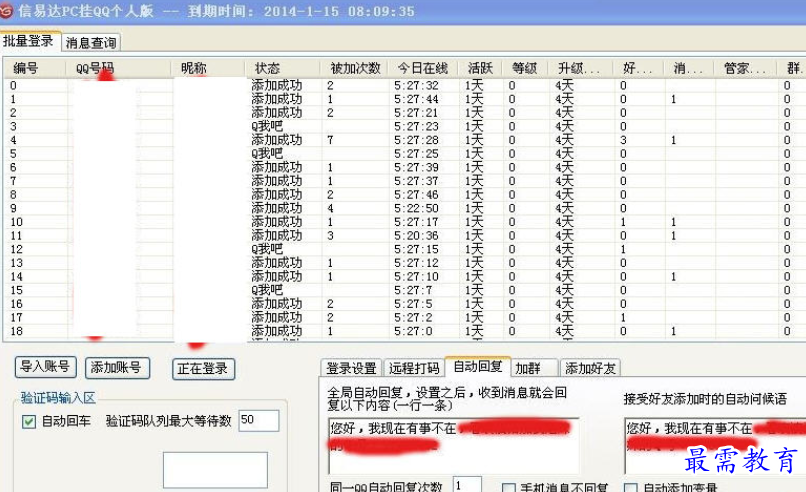Image resolution: width=806 pixels, height=492 pixels.
Task: Toggle the 自动添加变量 checkbox
Action: click(x=631, y=487)
